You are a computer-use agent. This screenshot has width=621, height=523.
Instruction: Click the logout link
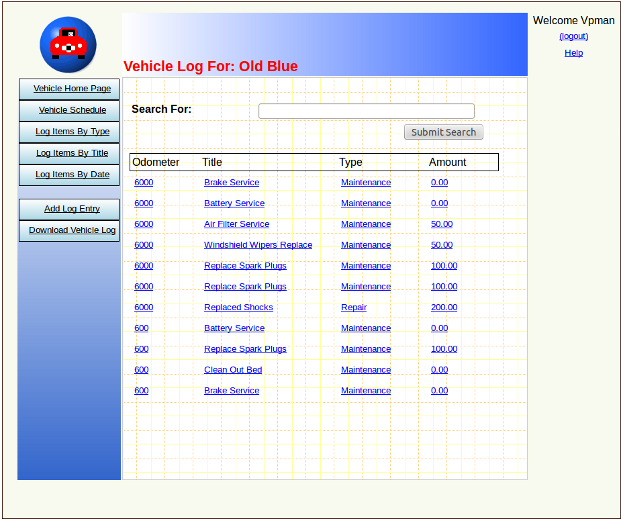click(573, 36)
